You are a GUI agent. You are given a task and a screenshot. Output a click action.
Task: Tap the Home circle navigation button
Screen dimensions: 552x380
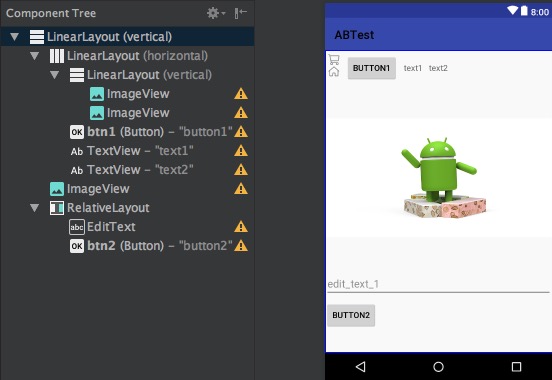point(438,367)
